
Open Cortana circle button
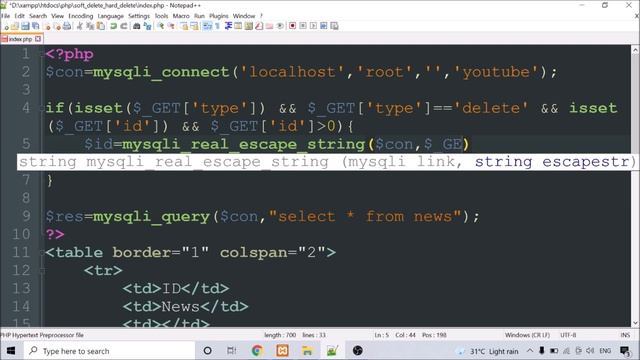click(x=207, y=351)
